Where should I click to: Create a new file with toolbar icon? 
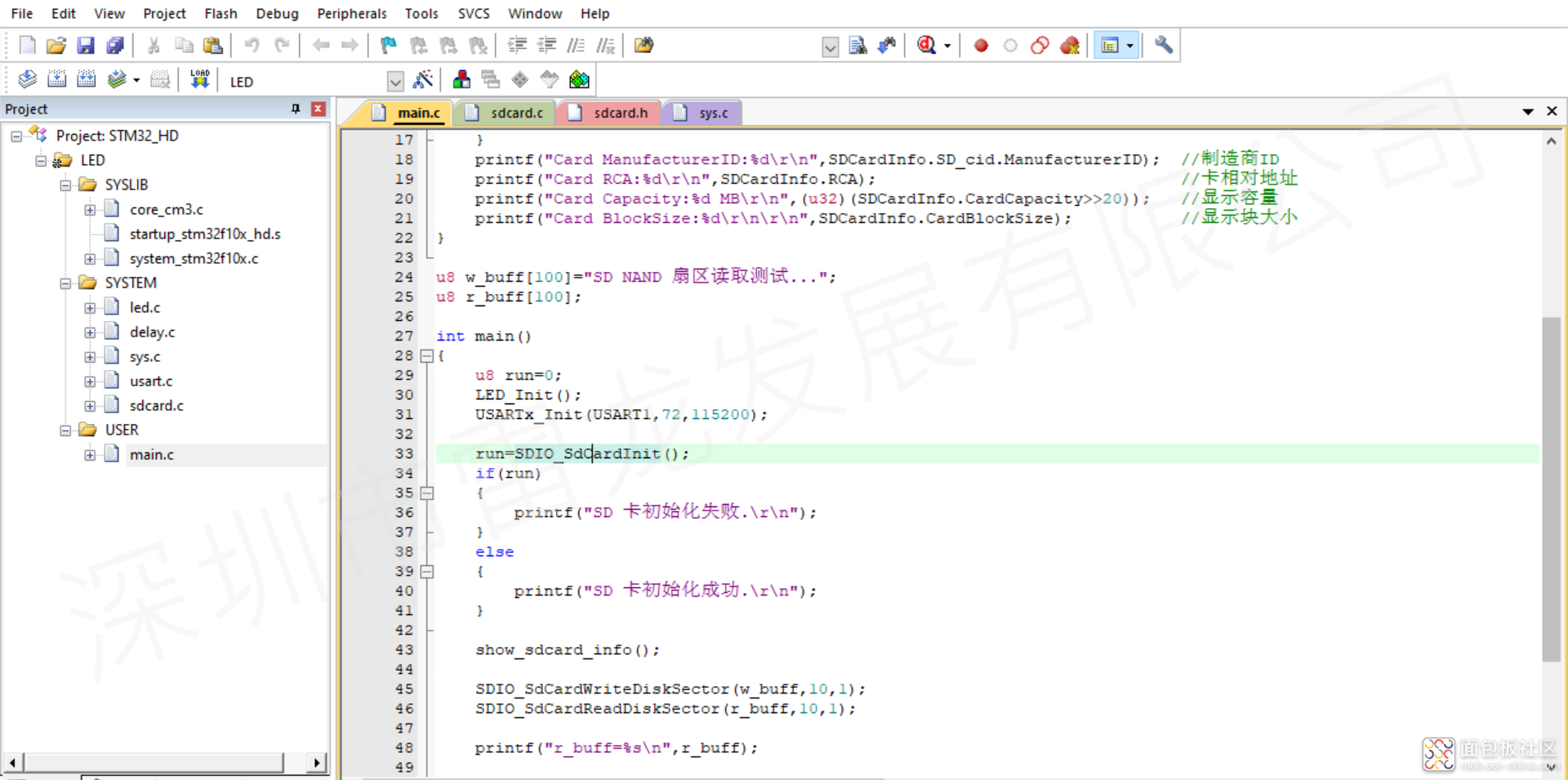coord(27,46)
